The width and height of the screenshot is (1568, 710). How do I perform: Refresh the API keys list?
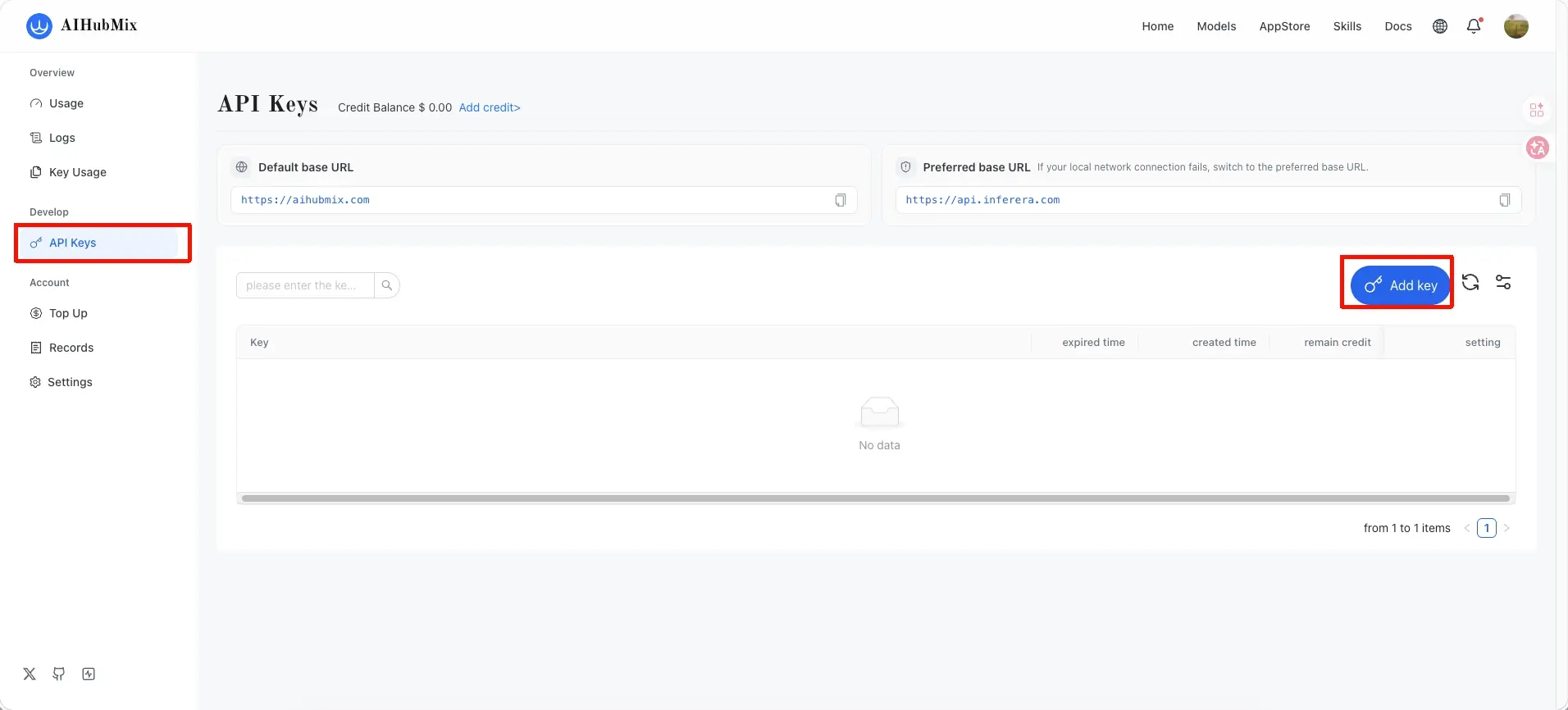[x=1470, y=283]
